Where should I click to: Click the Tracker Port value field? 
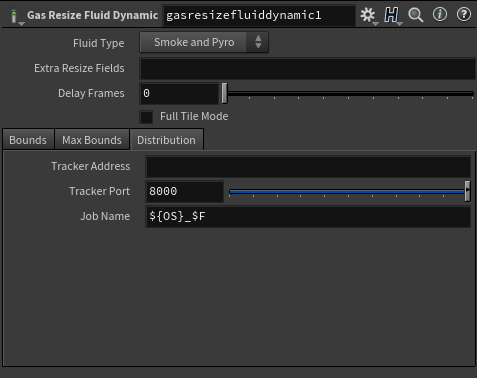pyautogui.click(x=185, y=191)
